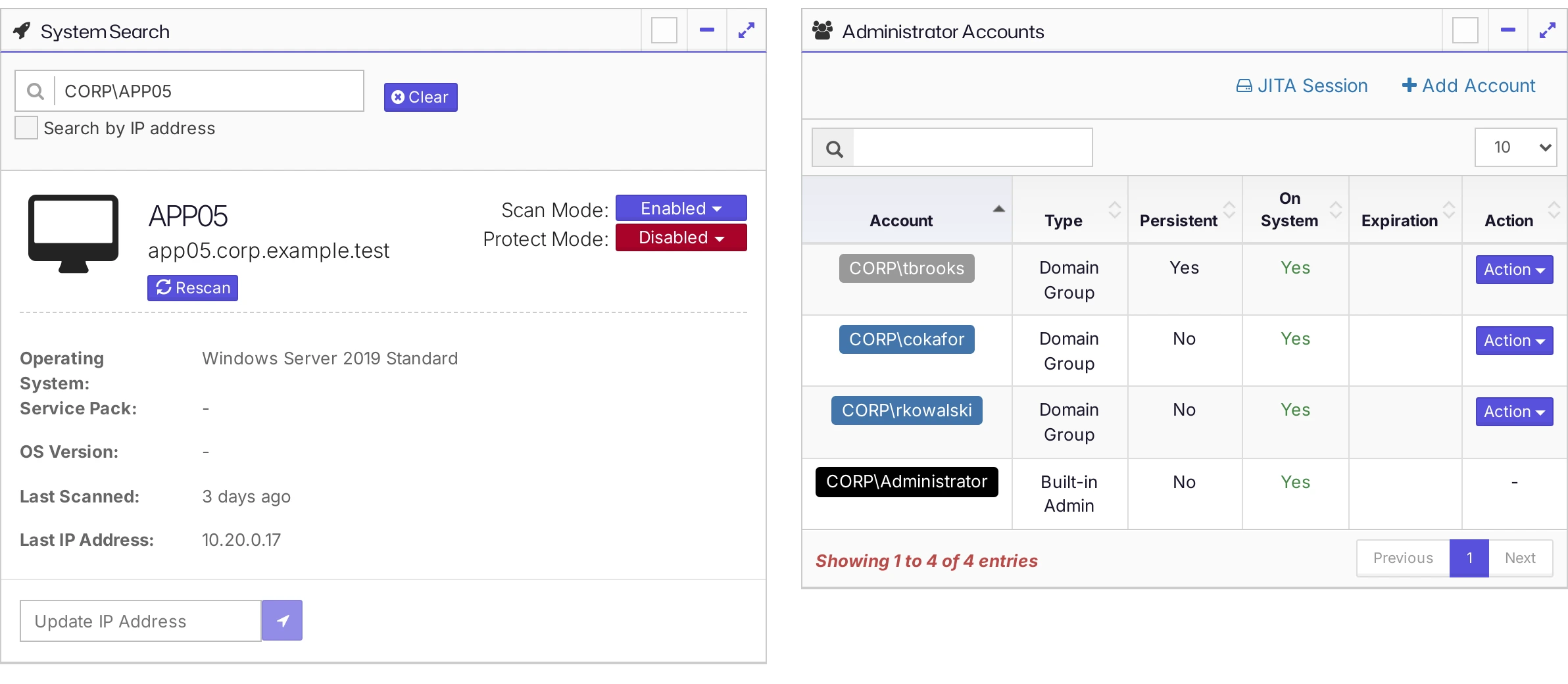Viewport: 1568px width, 684px height.
Task: Expand Administrator Accounts panel to full screen
Action: 1548,30
